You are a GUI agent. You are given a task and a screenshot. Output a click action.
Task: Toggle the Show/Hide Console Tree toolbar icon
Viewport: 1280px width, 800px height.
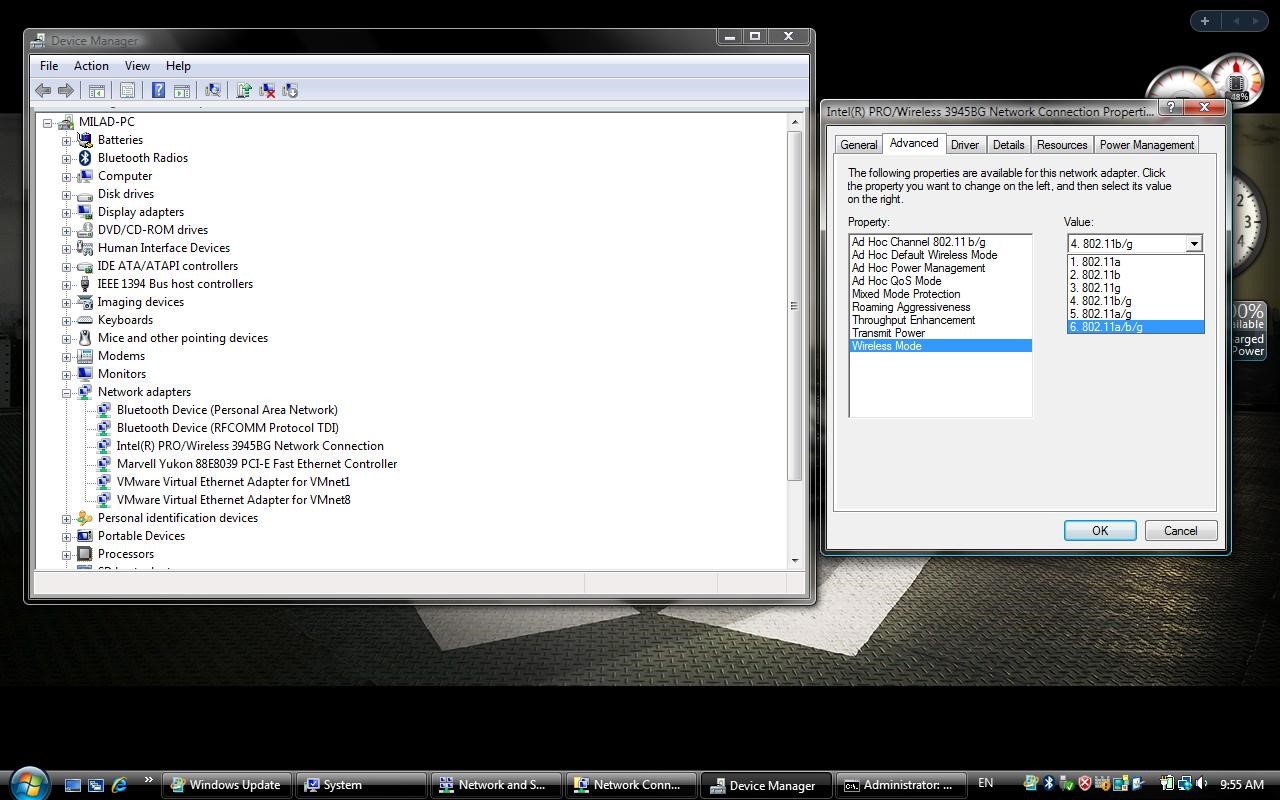[x=97, y=91]
